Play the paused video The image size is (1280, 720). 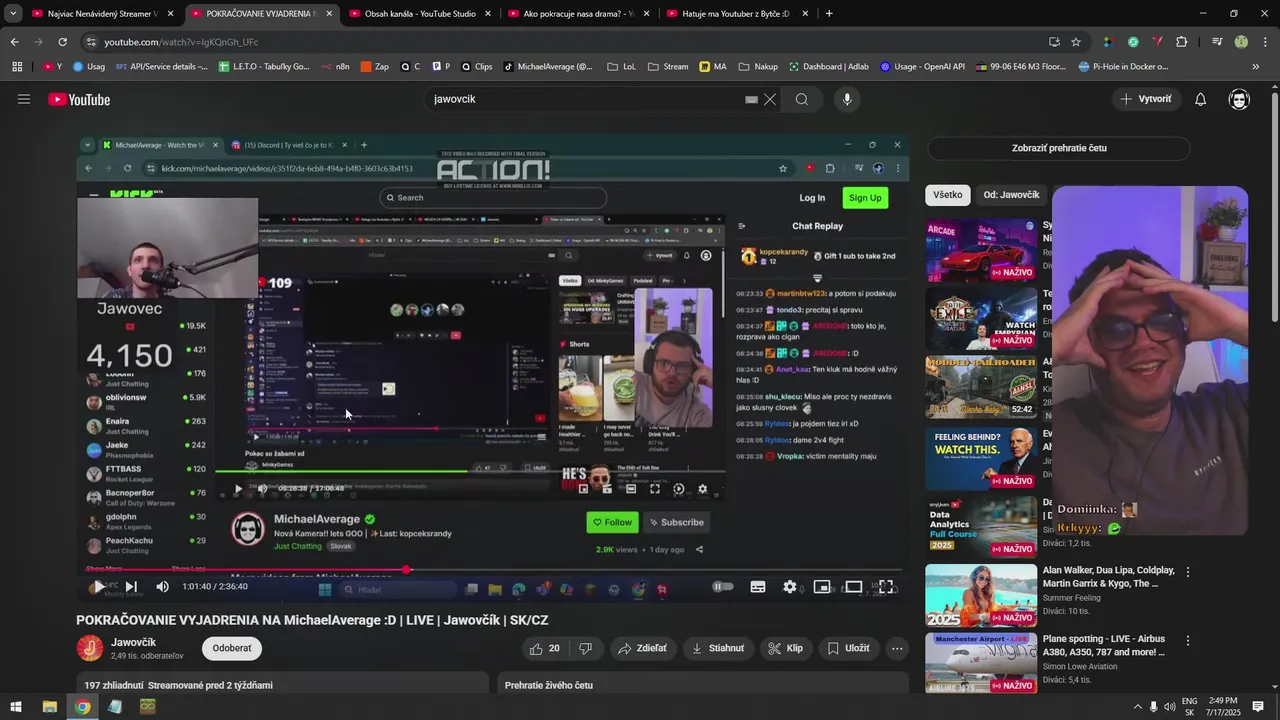pyautogui.click(x=98, y=587)
